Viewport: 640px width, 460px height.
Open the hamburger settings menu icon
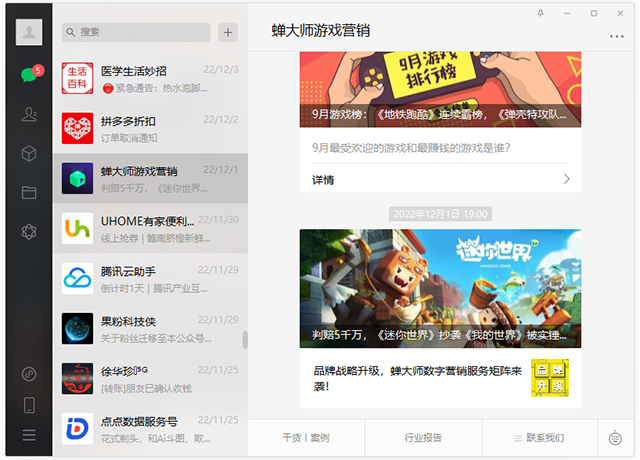point(29,435)
